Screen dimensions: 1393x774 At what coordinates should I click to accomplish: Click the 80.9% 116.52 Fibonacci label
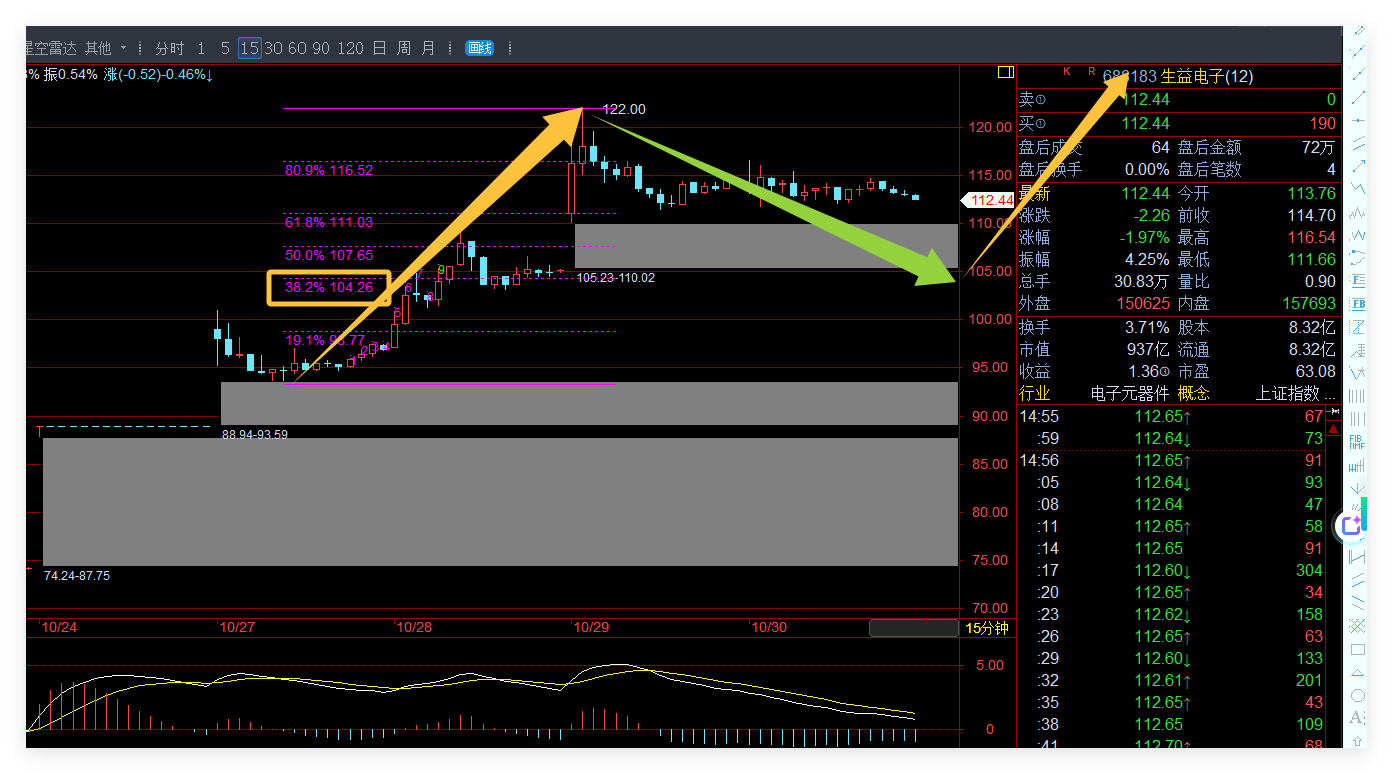click(329, 170)
